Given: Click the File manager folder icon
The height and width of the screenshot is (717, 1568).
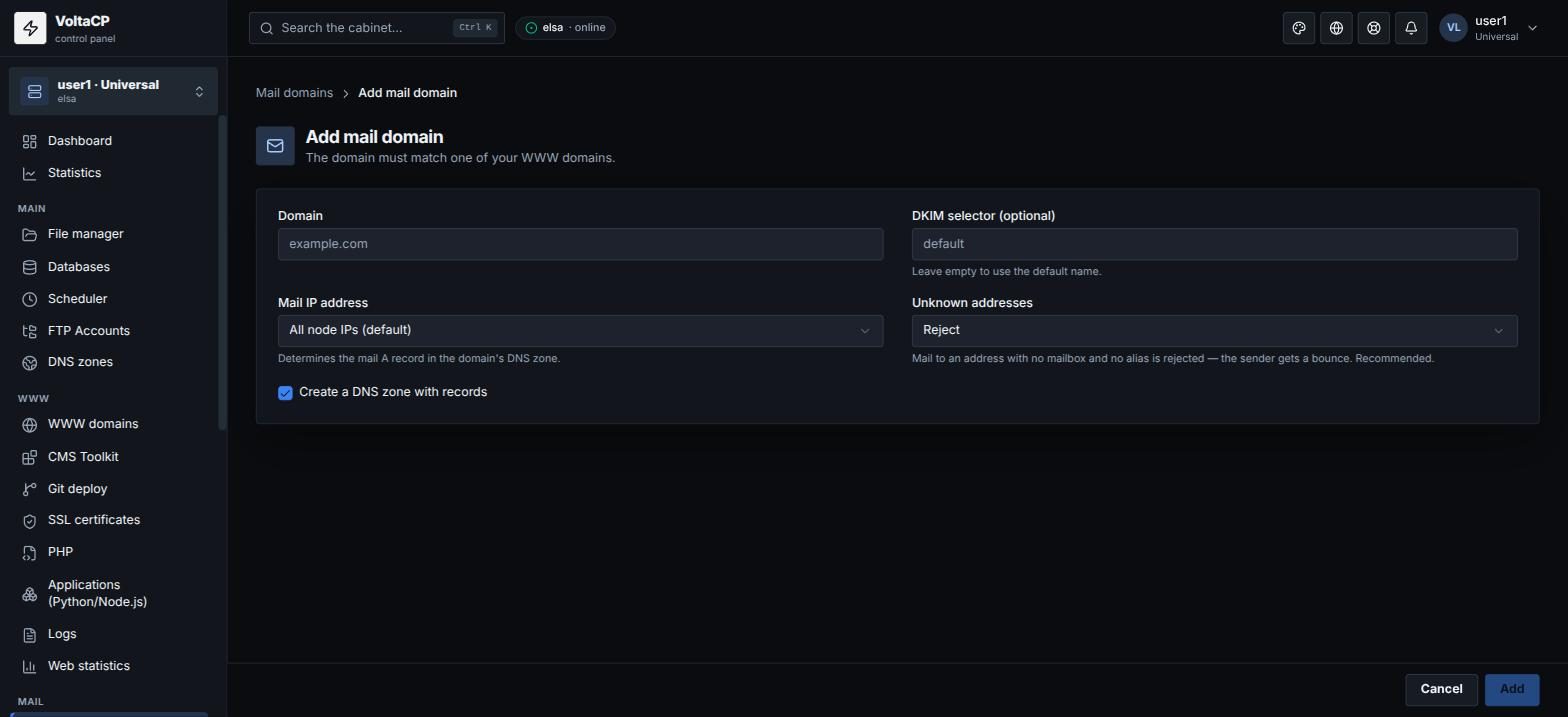Looking at the screenshot, I should 30,234.
